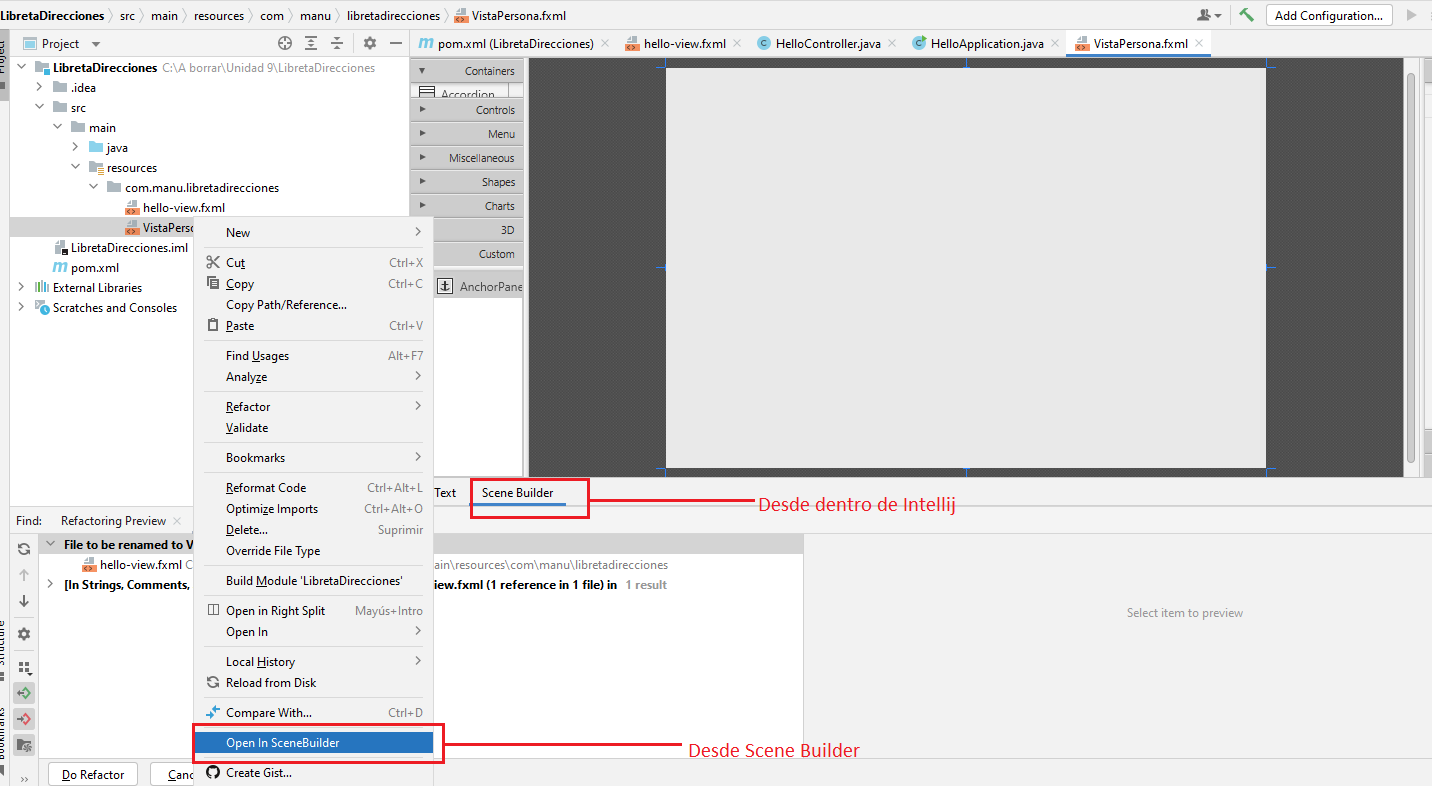This screenshot has height=786, width=1432.
Task: Select Reload from Disk
Action: (314, 683)
